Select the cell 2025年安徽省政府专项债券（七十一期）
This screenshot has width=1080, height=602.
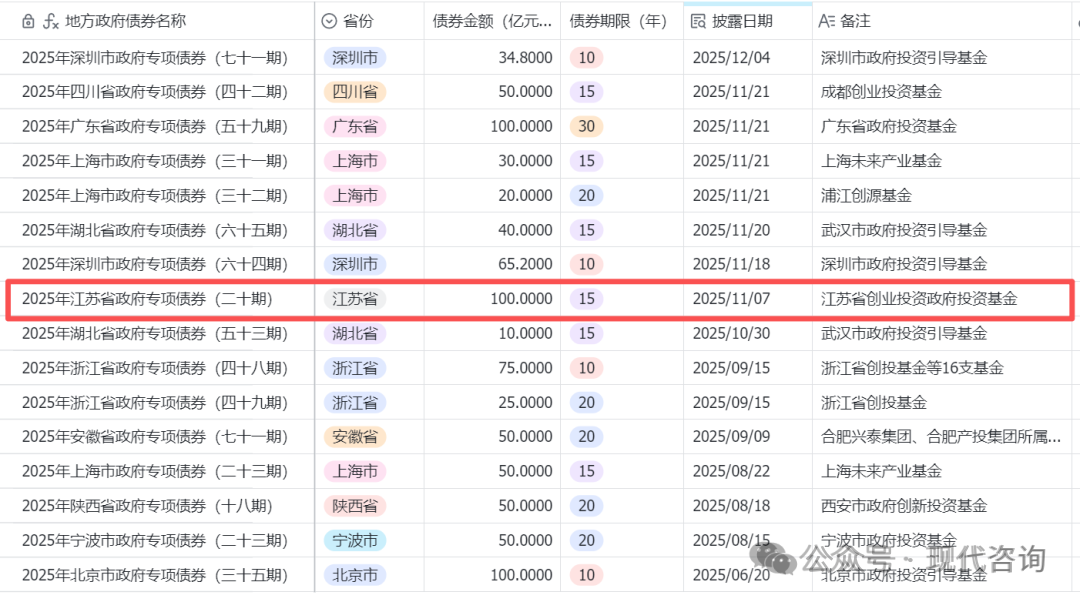(x=157, y=437)
